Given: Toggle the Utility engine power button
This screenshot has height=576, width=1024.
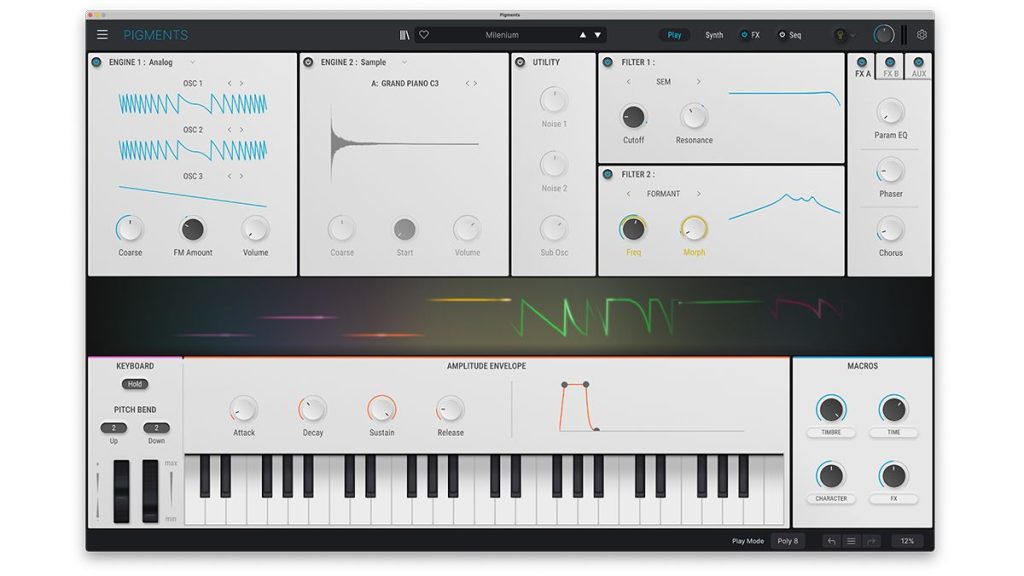Looking at the screenshot, I should coord(520,62).
